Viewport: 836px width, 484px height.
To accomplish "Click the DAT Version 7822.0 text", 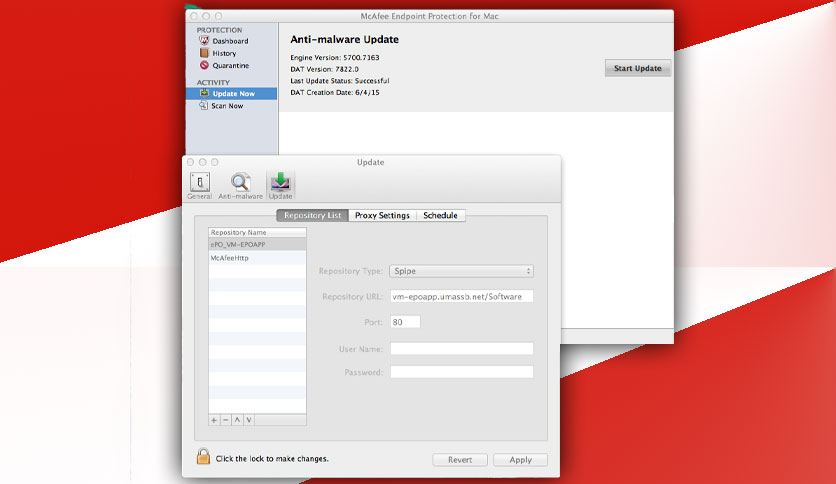I will 324,69.
